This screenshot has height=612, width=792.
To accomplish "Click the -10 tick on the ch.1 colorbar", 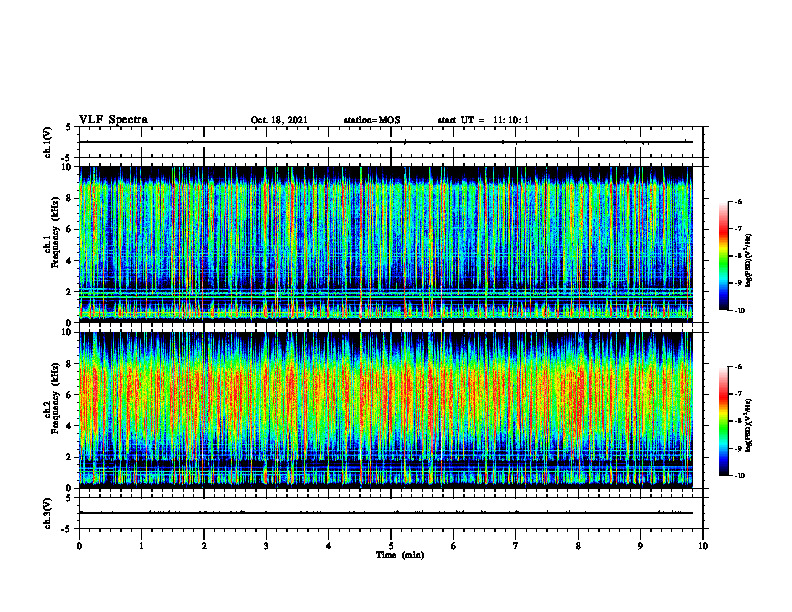I will [x=739, y=311].
